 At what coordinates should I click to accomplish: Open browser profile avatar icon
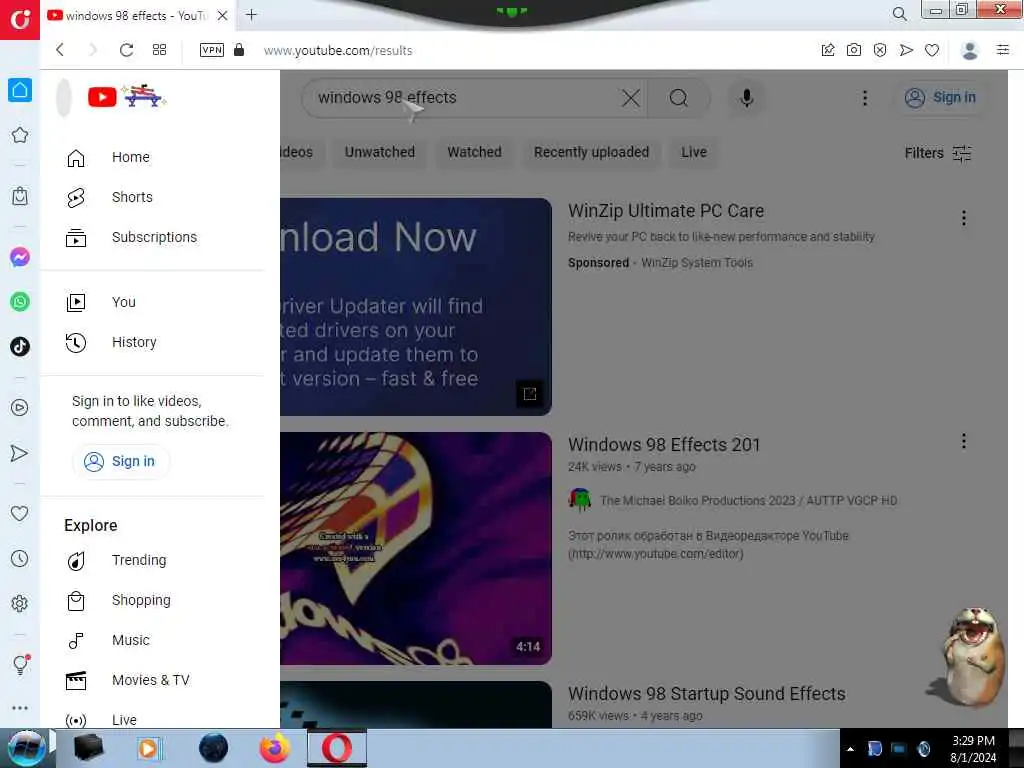coord(970,50)
